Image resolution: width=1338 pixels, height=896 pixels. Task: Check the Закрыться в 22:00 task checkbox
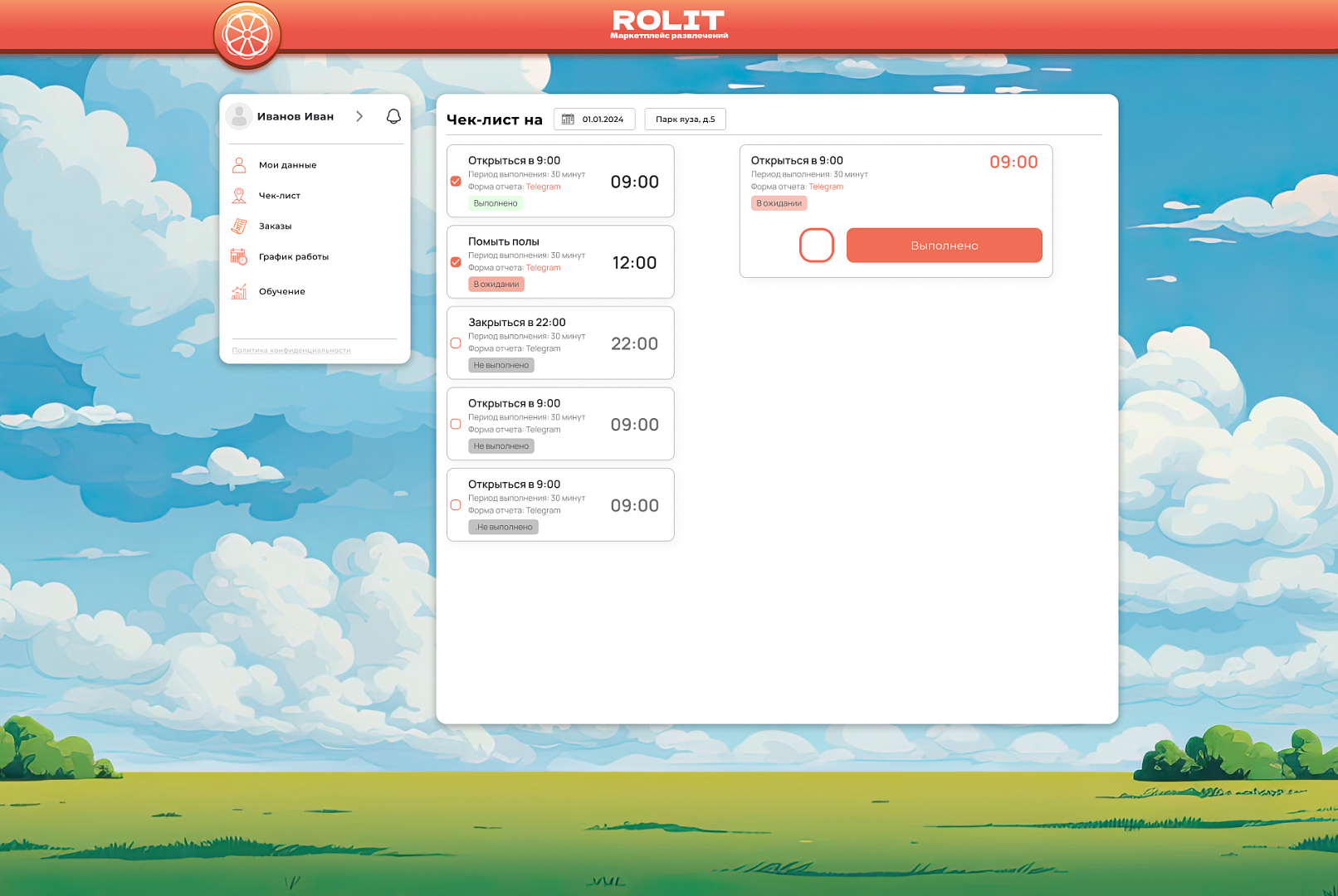(456, 343)
